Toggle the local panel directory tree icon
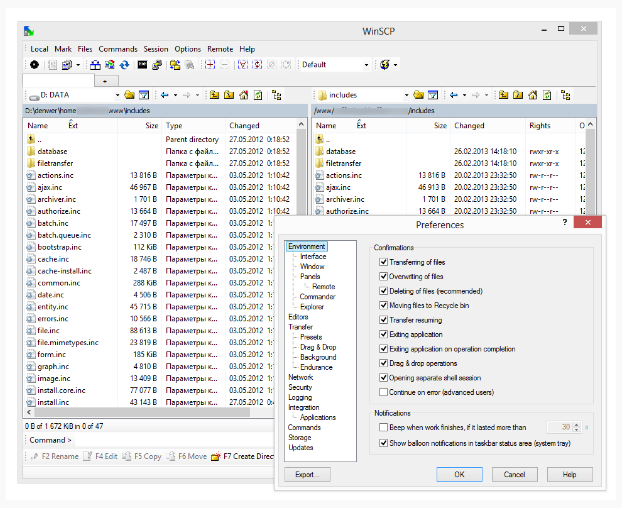625x510 pixels. [x=277, y=95]
